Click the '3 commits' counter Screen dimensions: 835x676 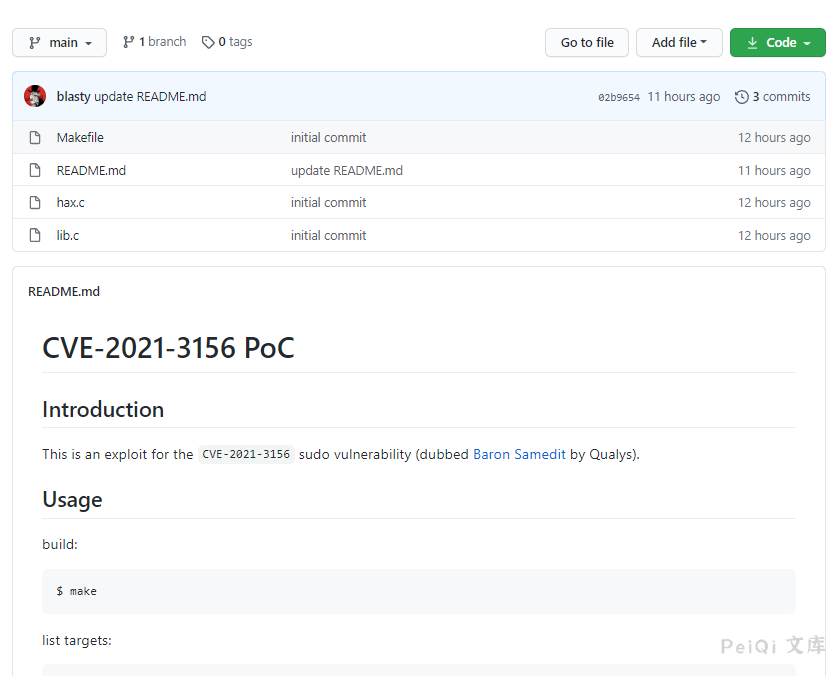point(780,96)
